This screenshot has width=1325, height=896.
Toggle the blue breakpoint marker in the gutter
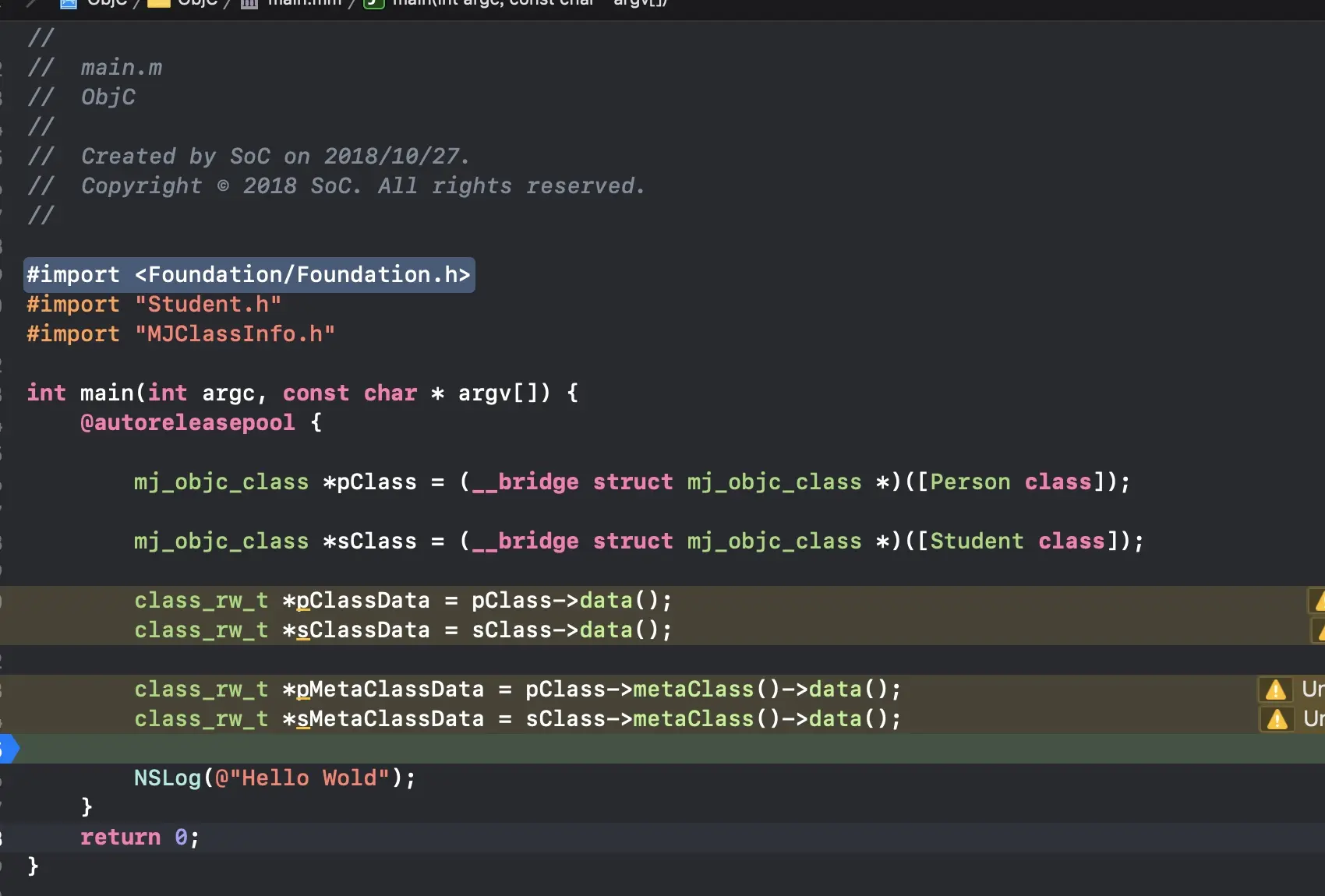tap(9, 749)
